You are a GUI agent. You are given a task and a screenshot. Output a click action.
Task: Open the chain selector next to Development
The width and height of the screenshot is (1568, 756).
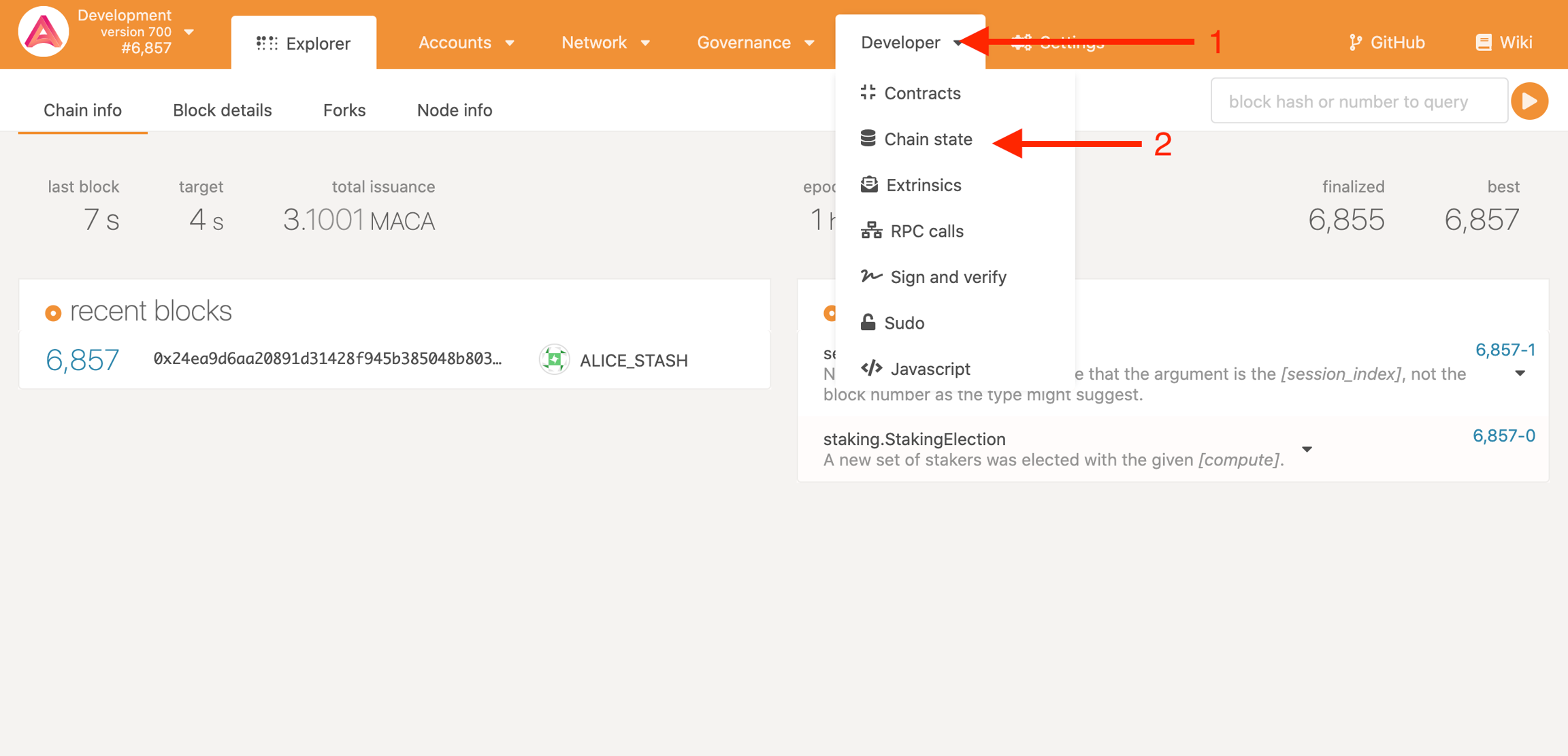pyautogui.click(x=189, y=32)
